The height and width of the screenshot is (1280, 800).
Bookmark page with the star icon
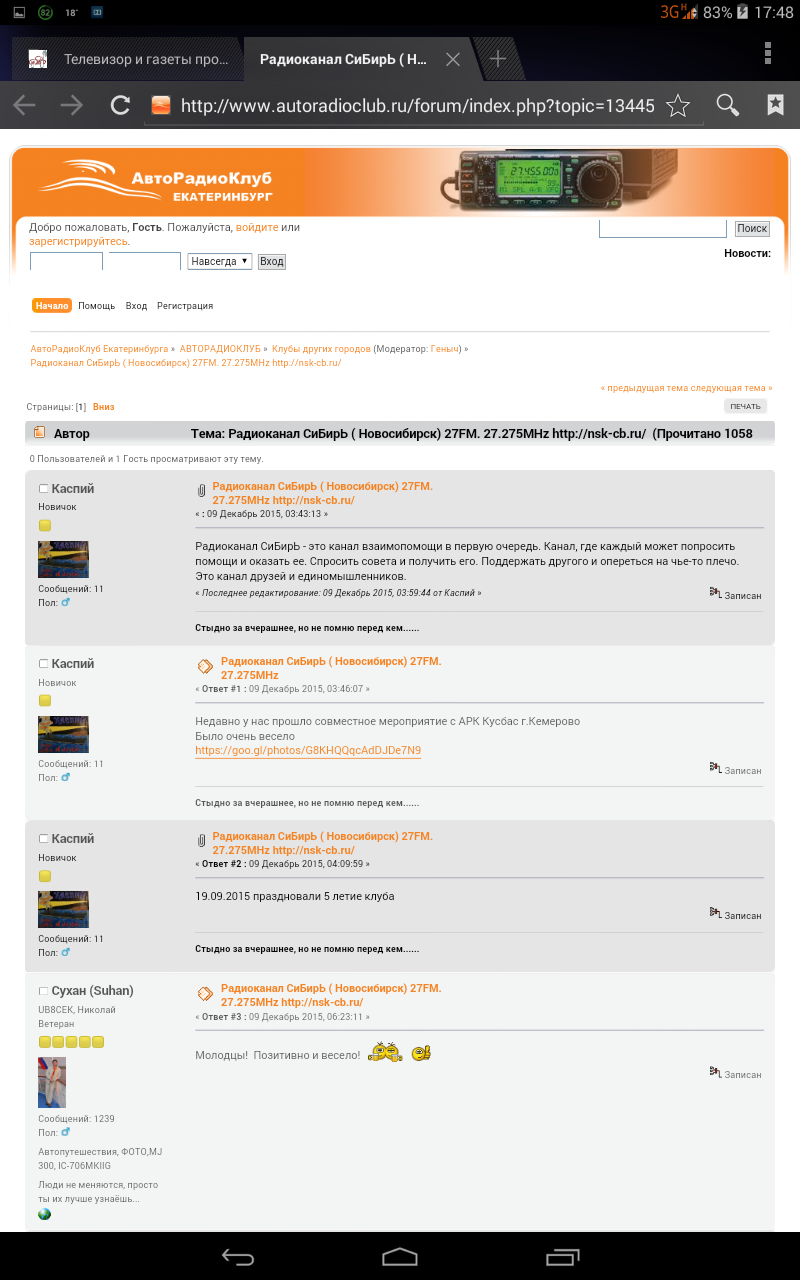[x=678, y=105]
